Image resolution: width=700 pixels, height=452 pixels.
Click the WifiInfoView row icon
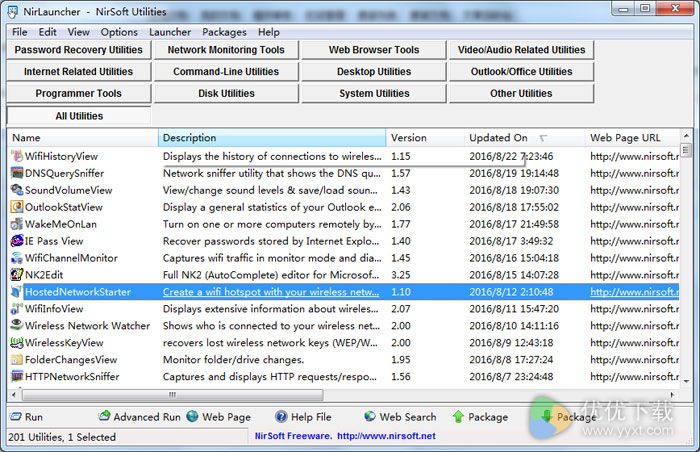(x=17, y=309)
